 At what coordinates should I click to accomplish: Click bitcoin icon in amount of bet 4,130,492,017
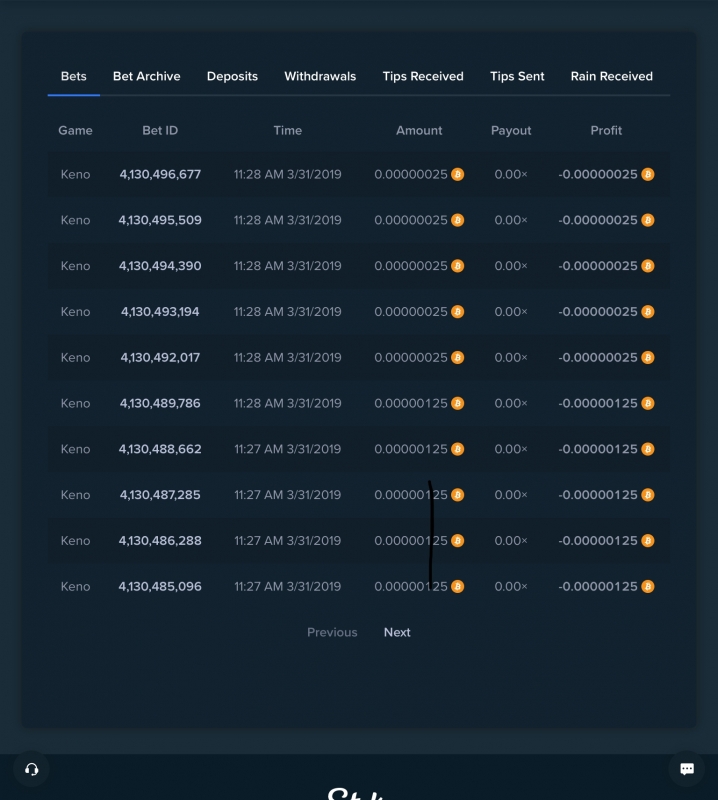click(458, 358)
